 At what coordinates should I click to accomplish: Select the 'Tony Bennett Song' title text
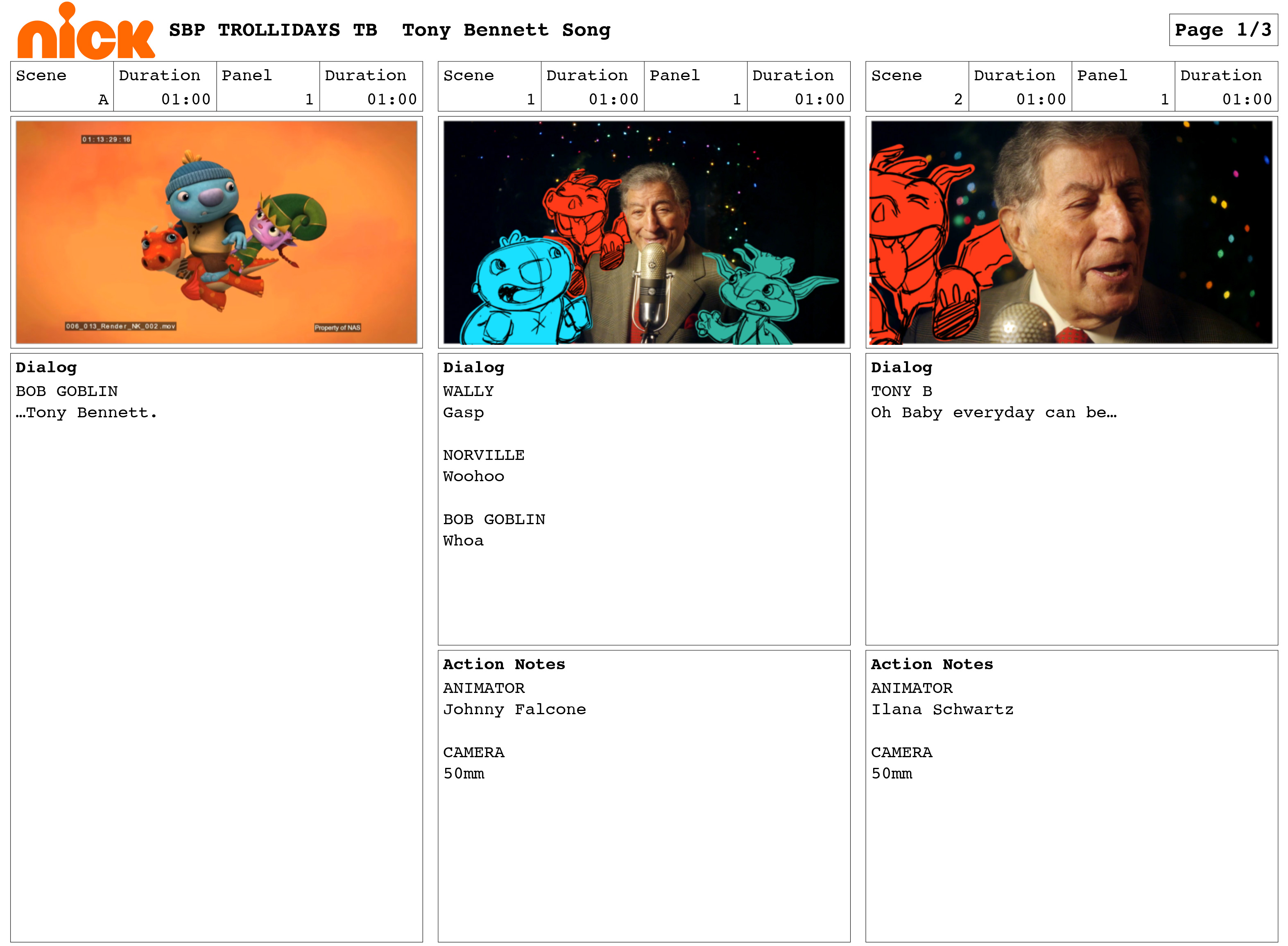pyautogui.click(x=506, y=30)
